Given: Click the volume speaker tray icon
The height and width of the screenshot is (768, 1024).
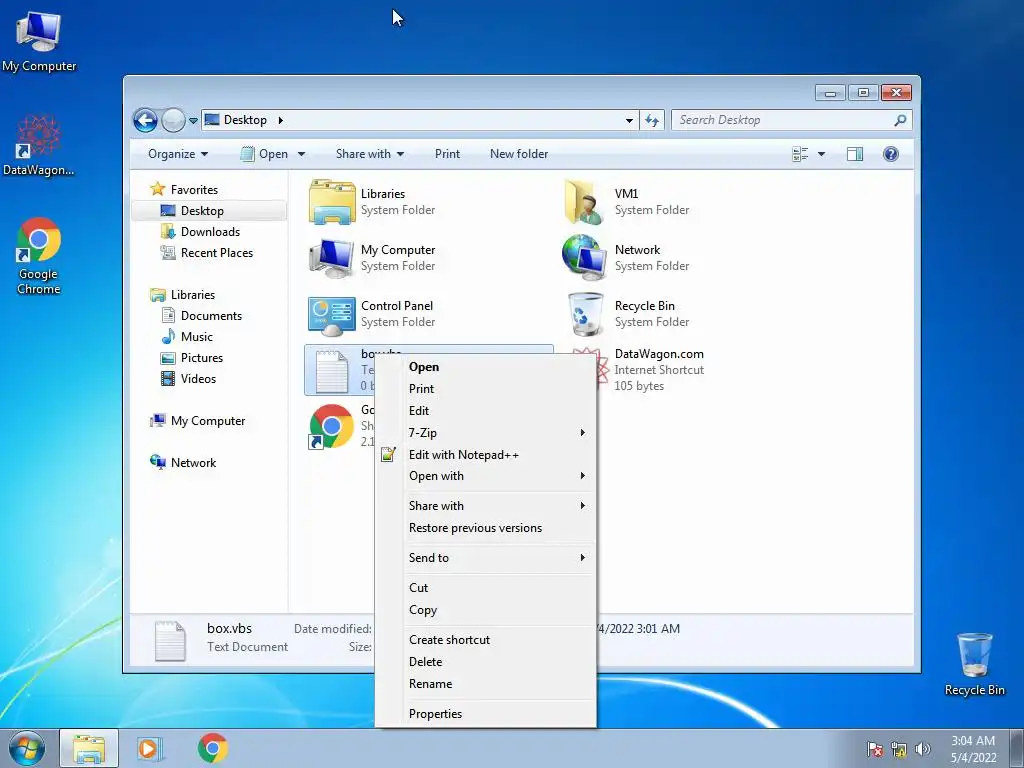Looking at the screenshot, I should pos(922,750).
